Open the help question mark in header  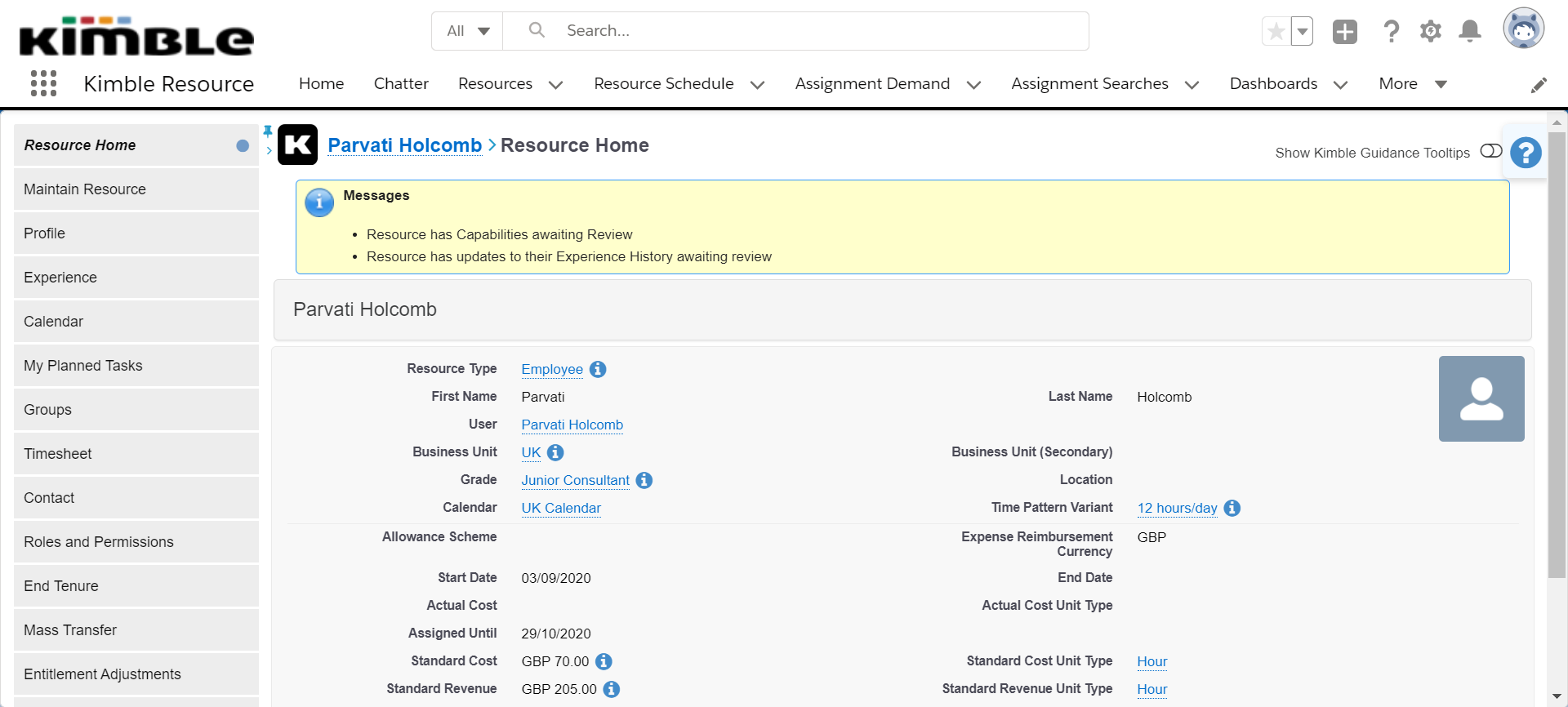click(1391, 32)
